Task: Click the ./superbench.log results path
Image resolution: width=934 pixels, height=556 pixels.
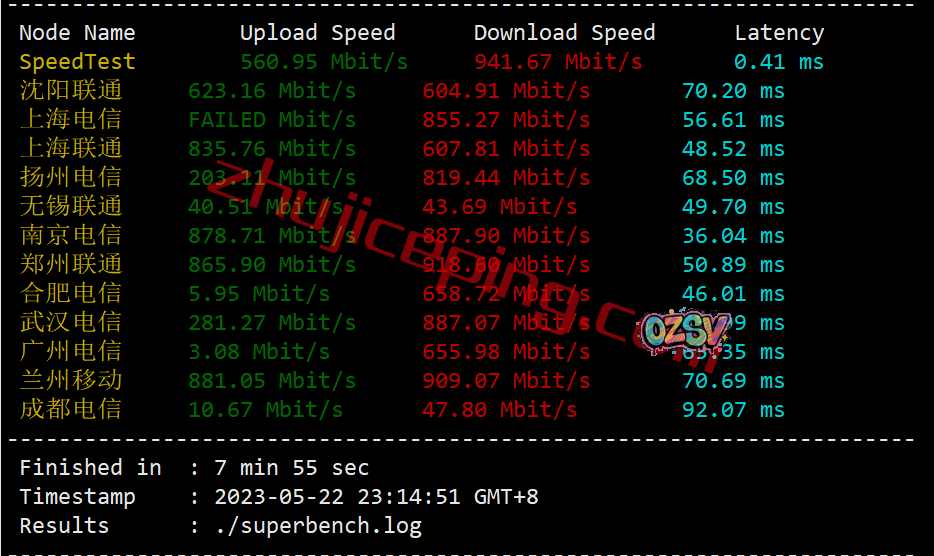Action: pyautogui.click(x=318, y=526)
